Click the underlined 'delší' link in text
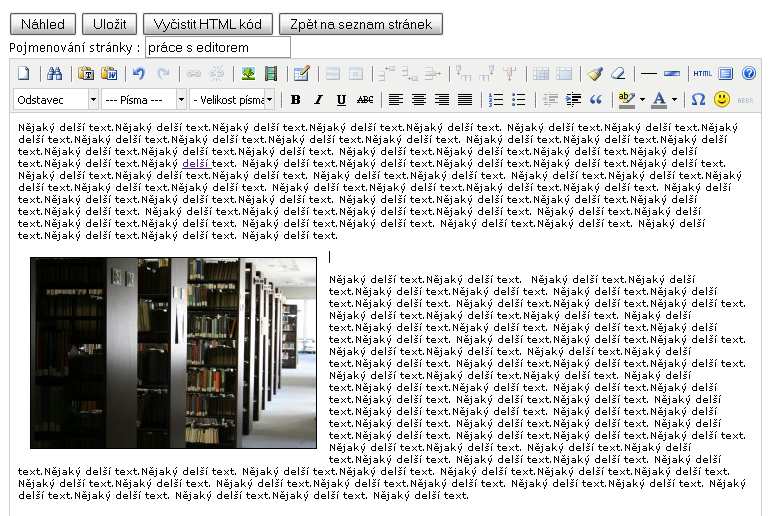This screenshot has width=771, height=516. [196, 163]
